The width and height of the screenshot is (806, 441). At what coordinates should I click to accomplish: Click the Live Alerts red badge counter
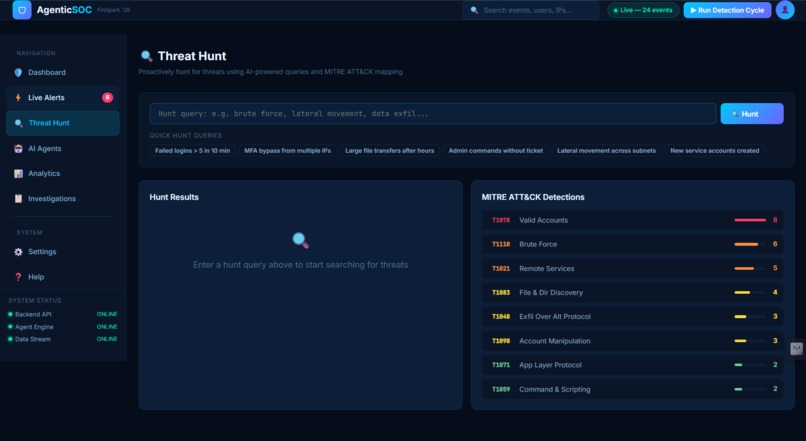tap(107, 98)
